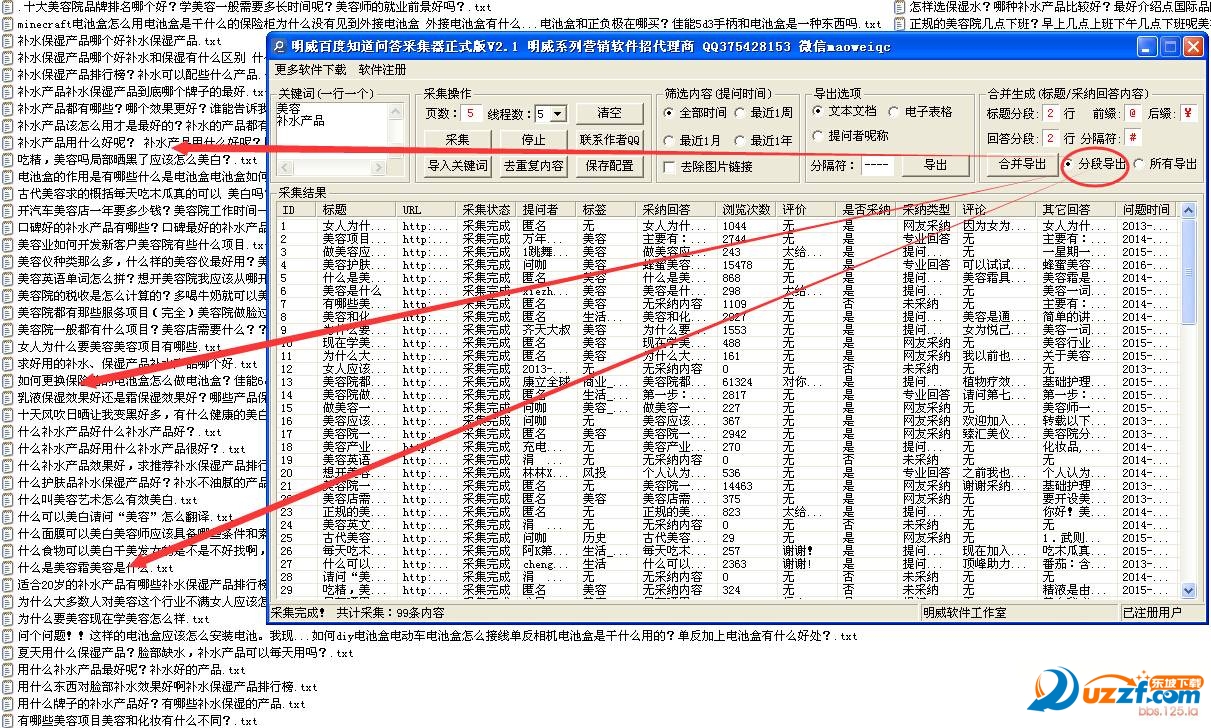Select file icon for 女人为什么要美容 file
Viewport: 1211px width, 728px height.
[x=8, y=347]
